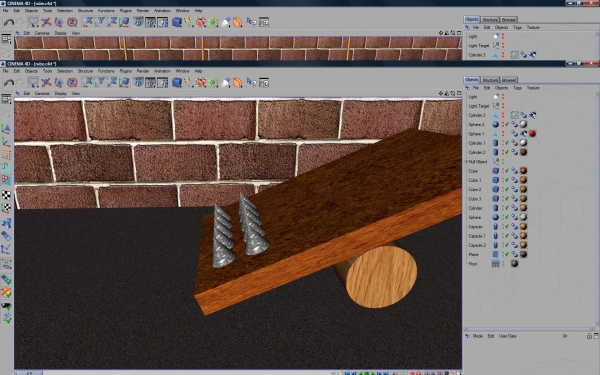Open the Camera menu of front viewport
The image size is (600, 375).
(42, 93)
